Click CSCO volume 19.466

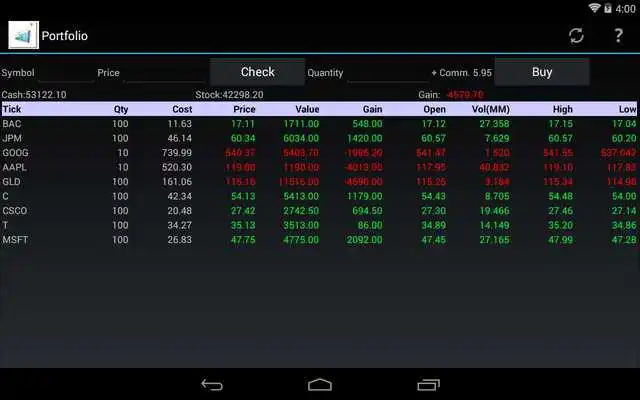click(x=494, y=211)
